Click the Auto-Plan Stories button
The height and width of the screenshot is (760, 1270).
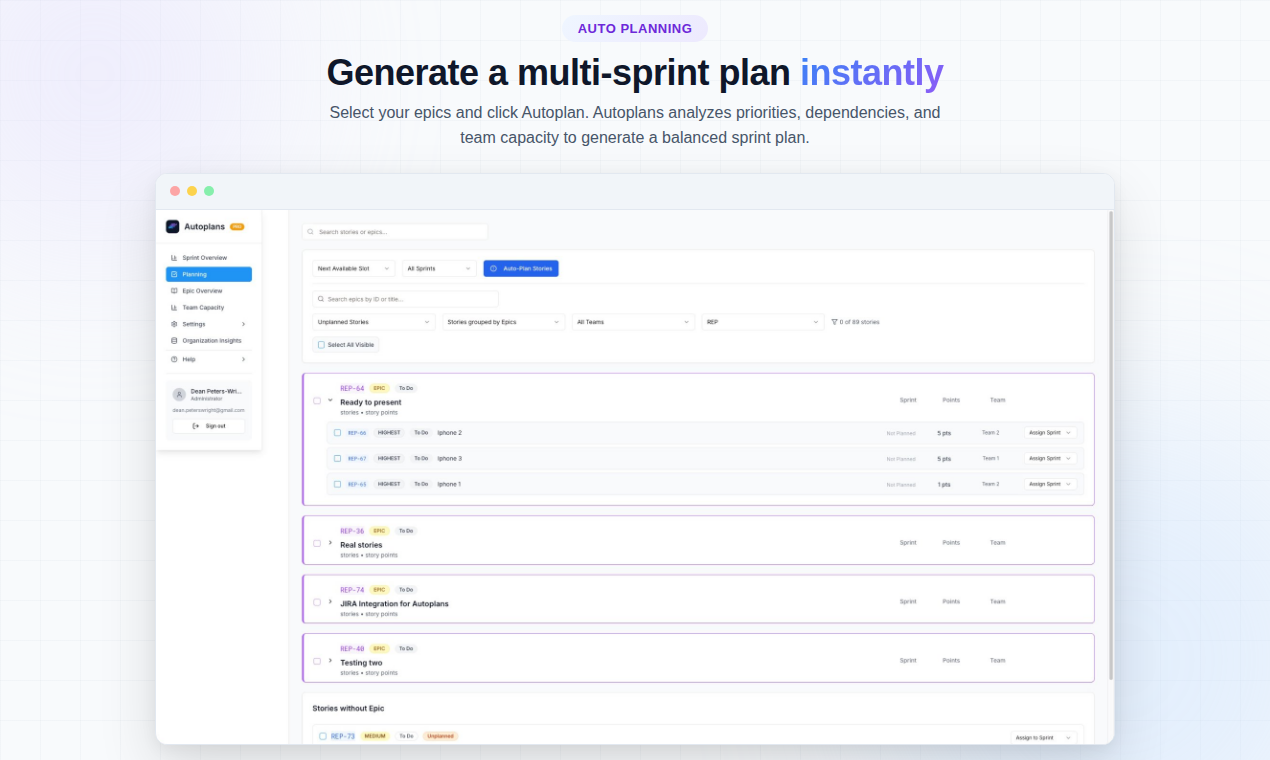pos(521,268)
